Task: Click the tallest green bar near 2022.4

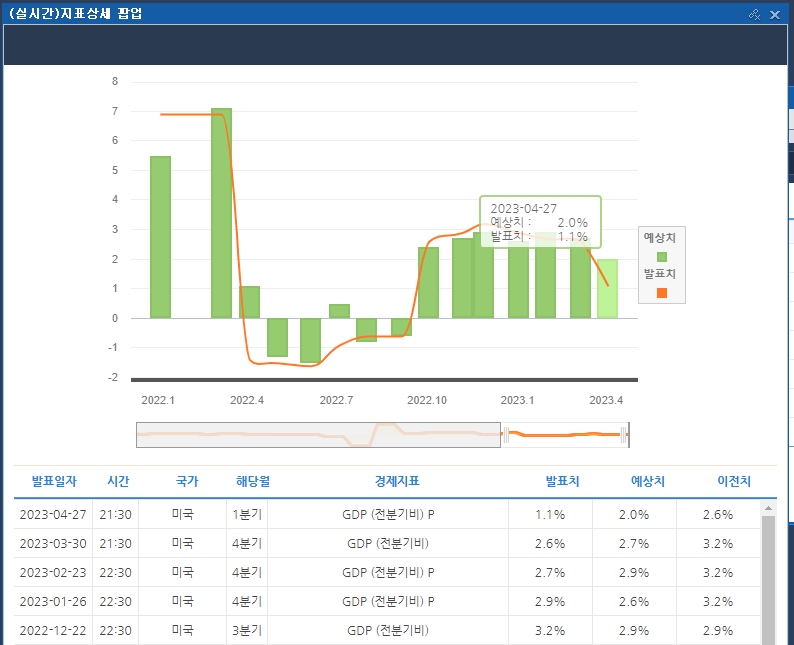Action: coord(221,213)
